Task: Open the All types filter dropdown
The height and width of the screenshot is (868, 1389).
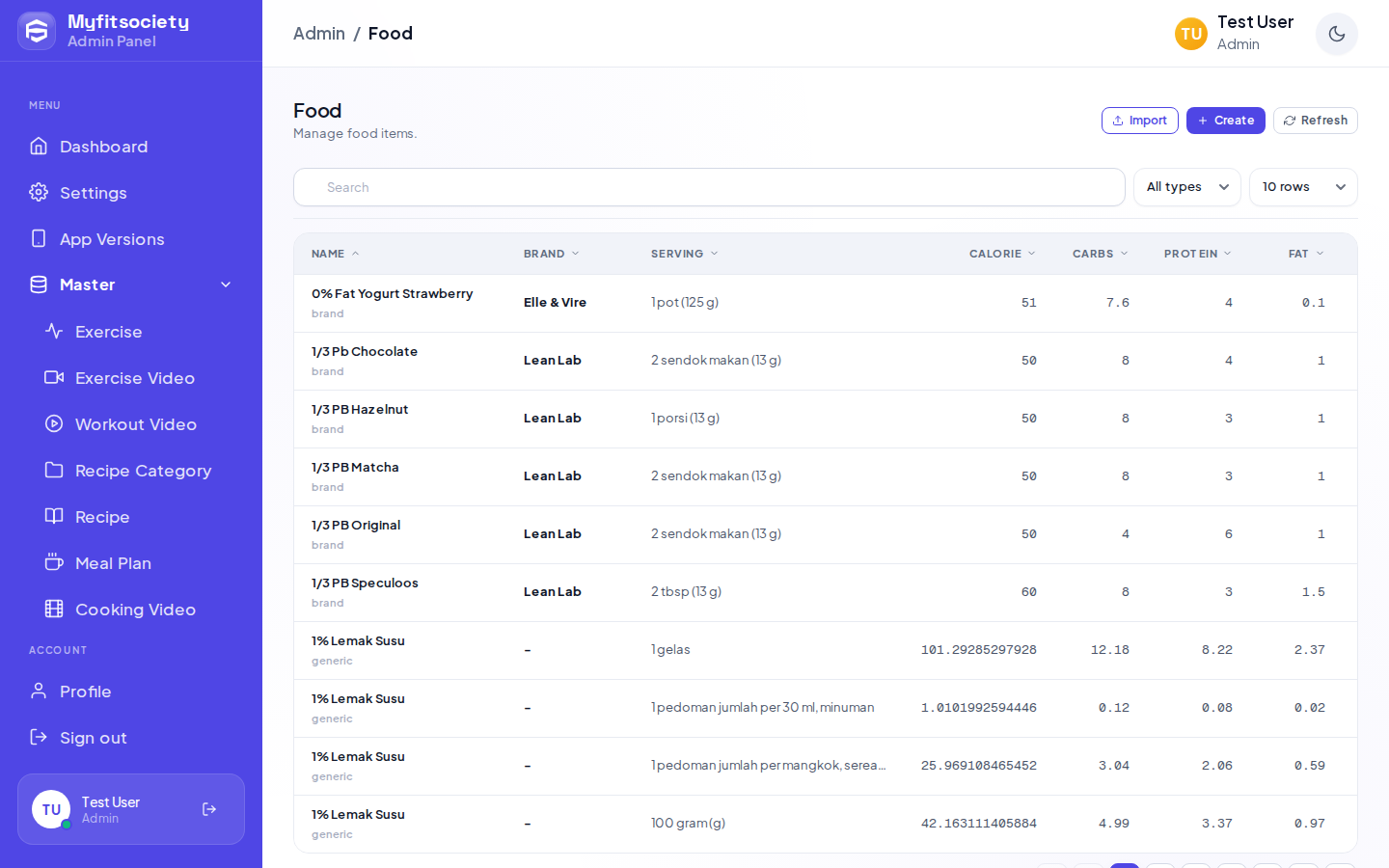Action: point(1186,187)
